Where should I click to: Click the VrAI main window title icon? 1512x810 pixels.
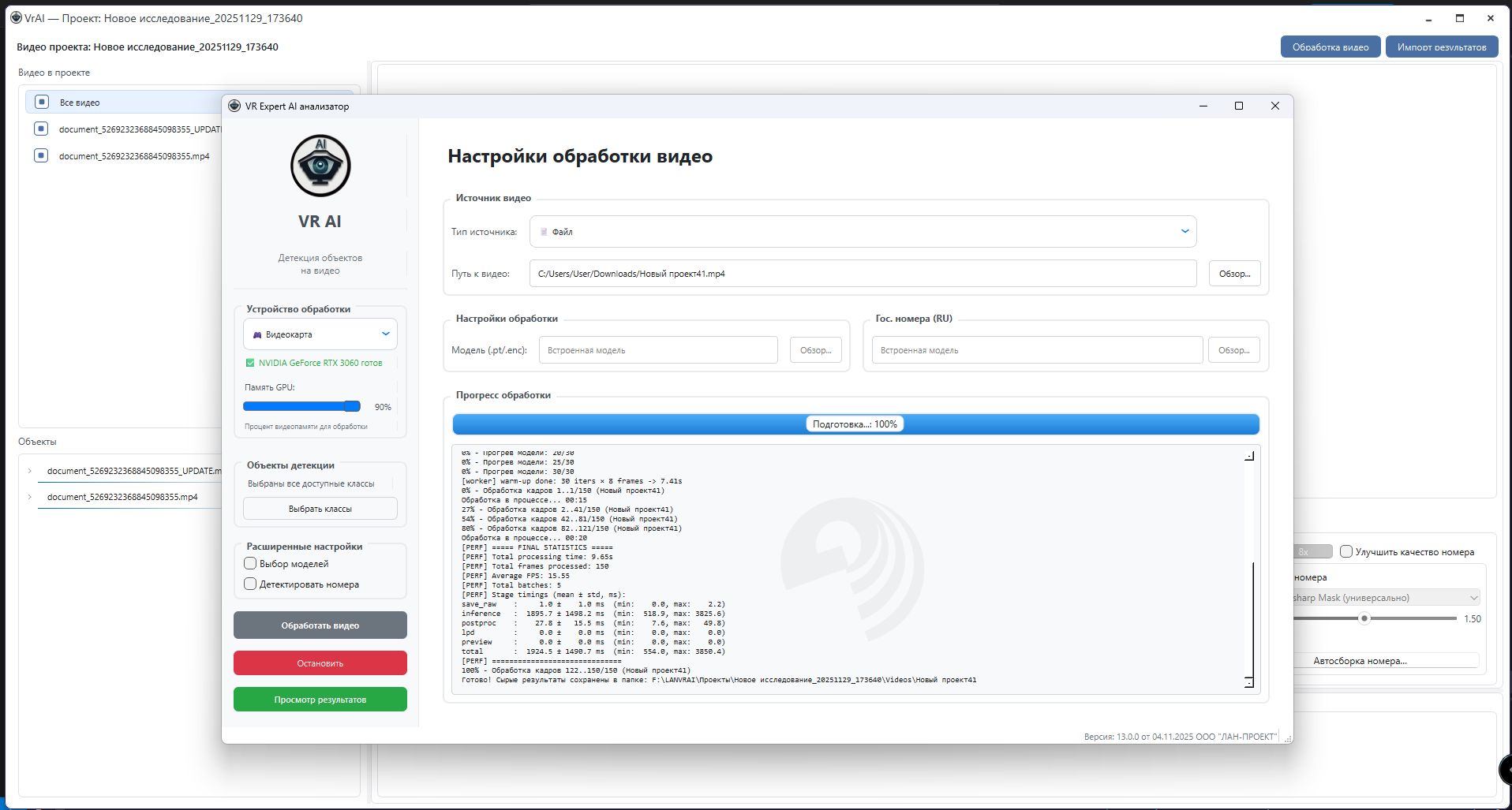point(16,17)
